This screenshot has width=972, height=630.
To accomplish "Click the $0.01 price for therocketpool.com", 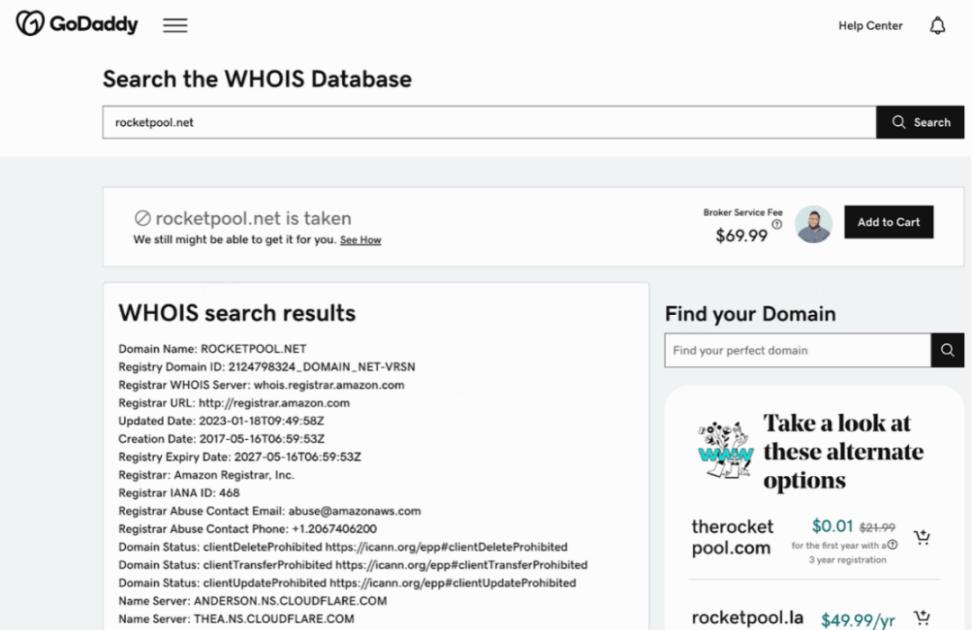I will (833, 526).
